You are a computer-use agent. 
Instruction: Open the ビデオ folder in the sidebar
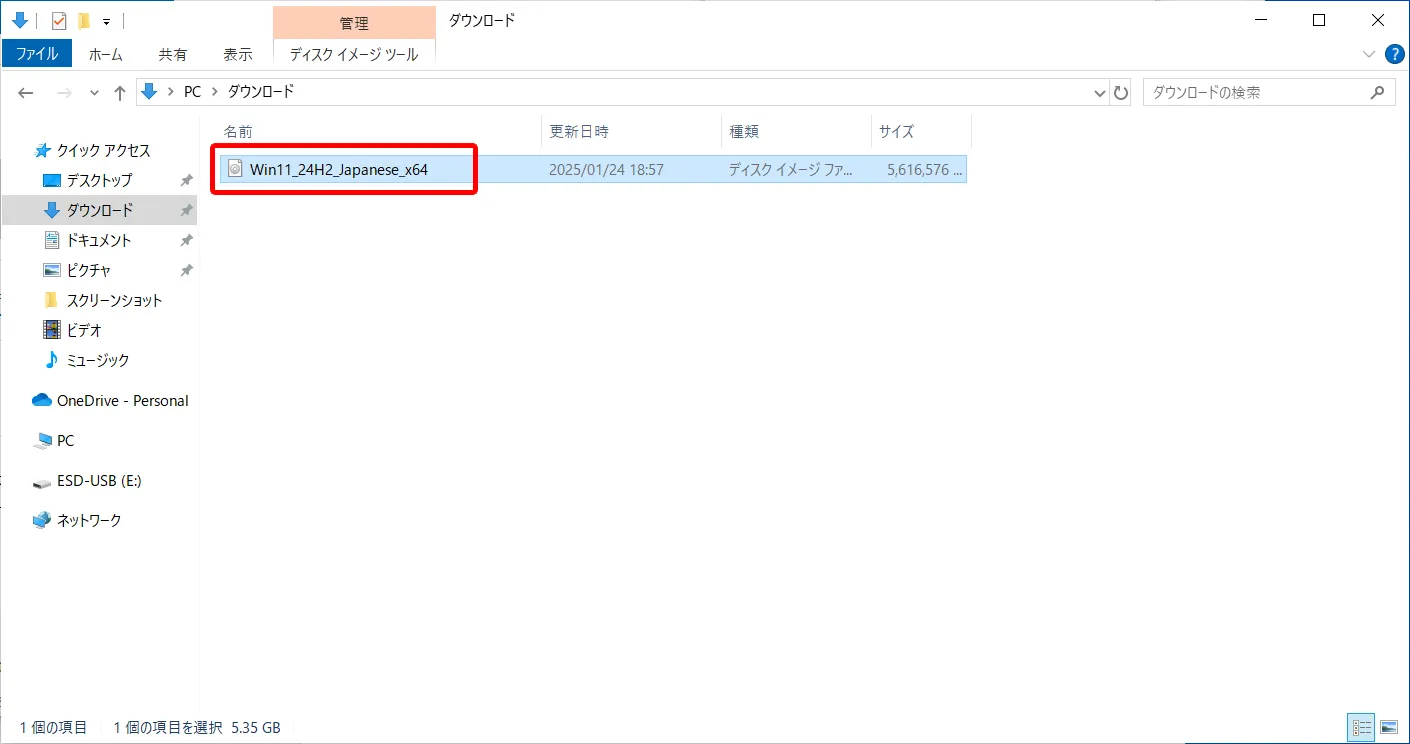[x=84, y=330]
